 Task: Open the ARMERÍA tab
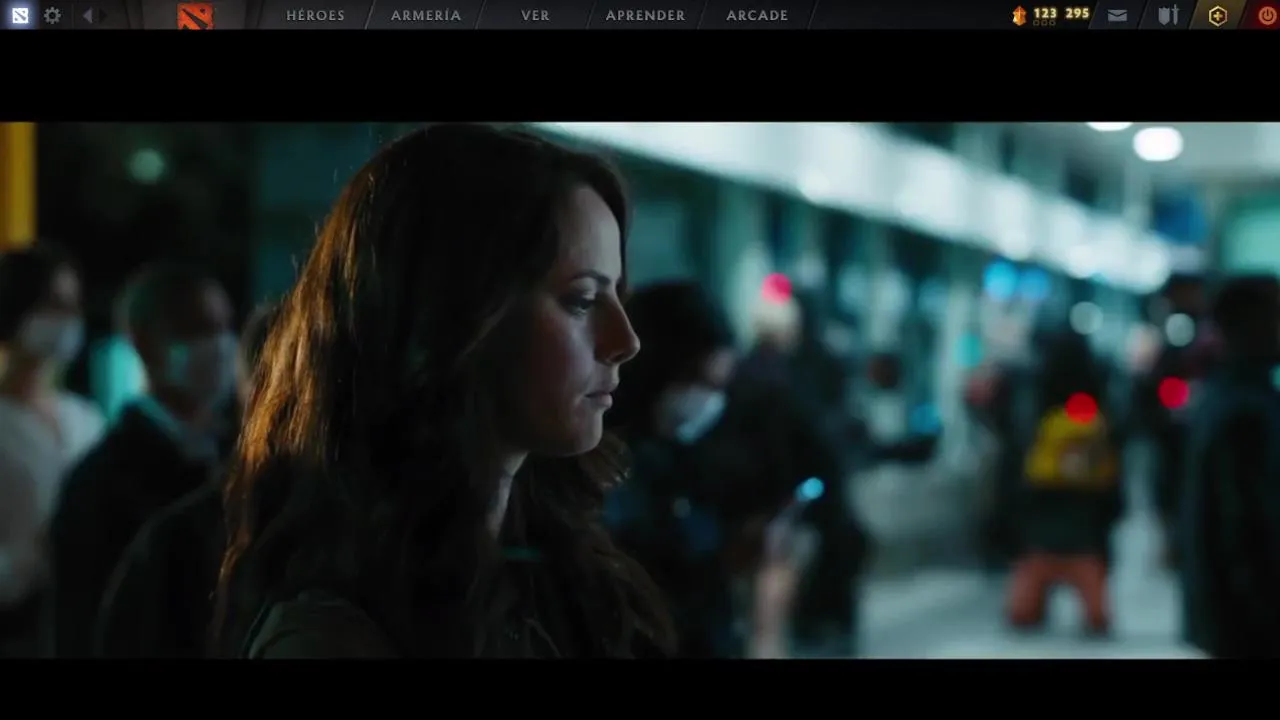point(426,15)
